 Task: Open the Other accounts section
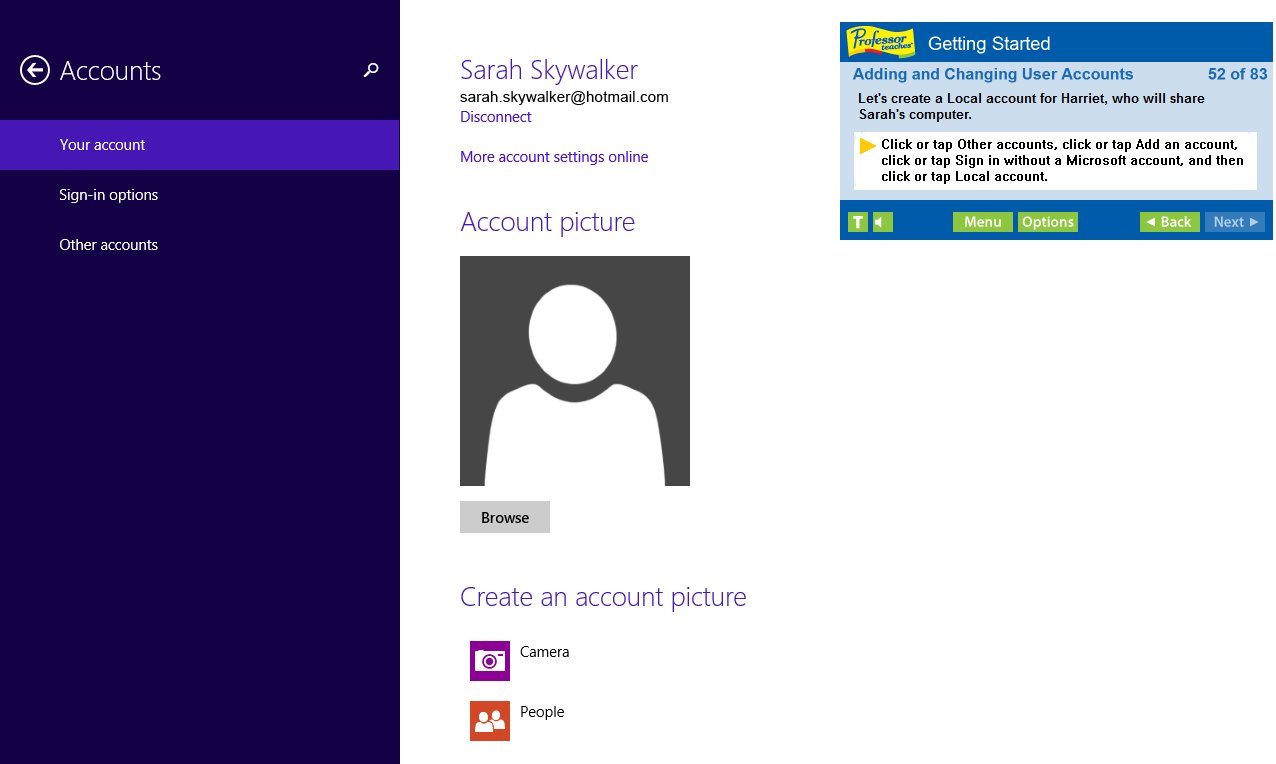[x=108, y=244]
